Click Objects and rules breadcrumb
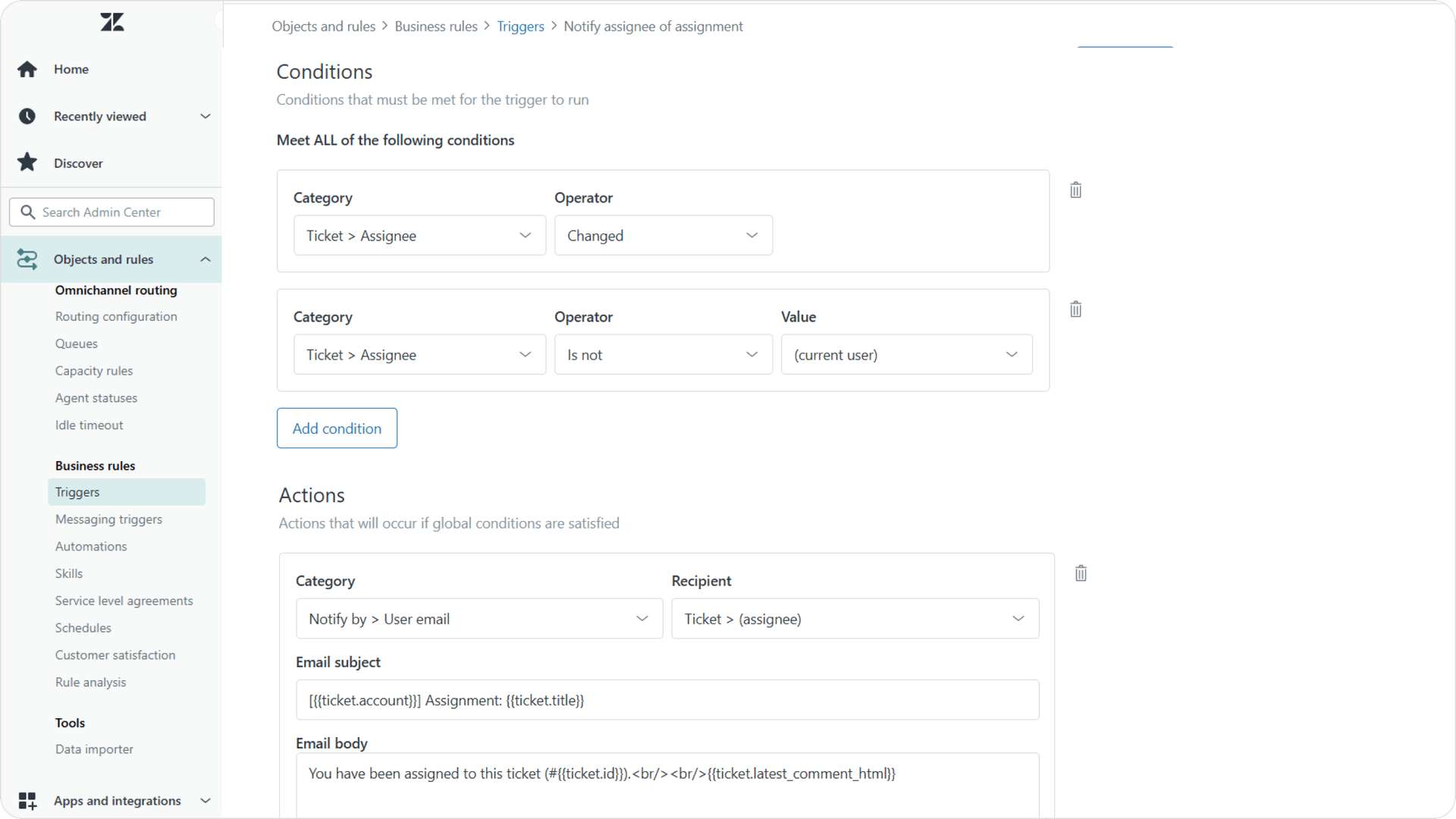 click(x=324, y=27)
